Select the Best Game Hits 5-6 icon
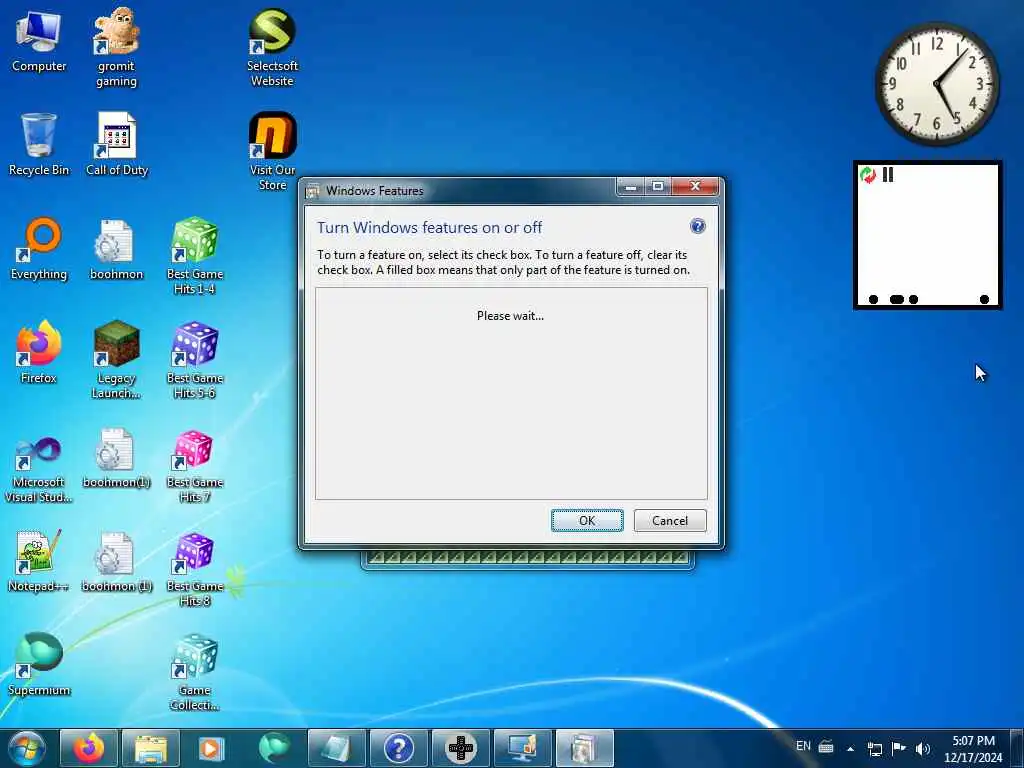This screenshot has height=768, width=1024. (x=195, y=360)
